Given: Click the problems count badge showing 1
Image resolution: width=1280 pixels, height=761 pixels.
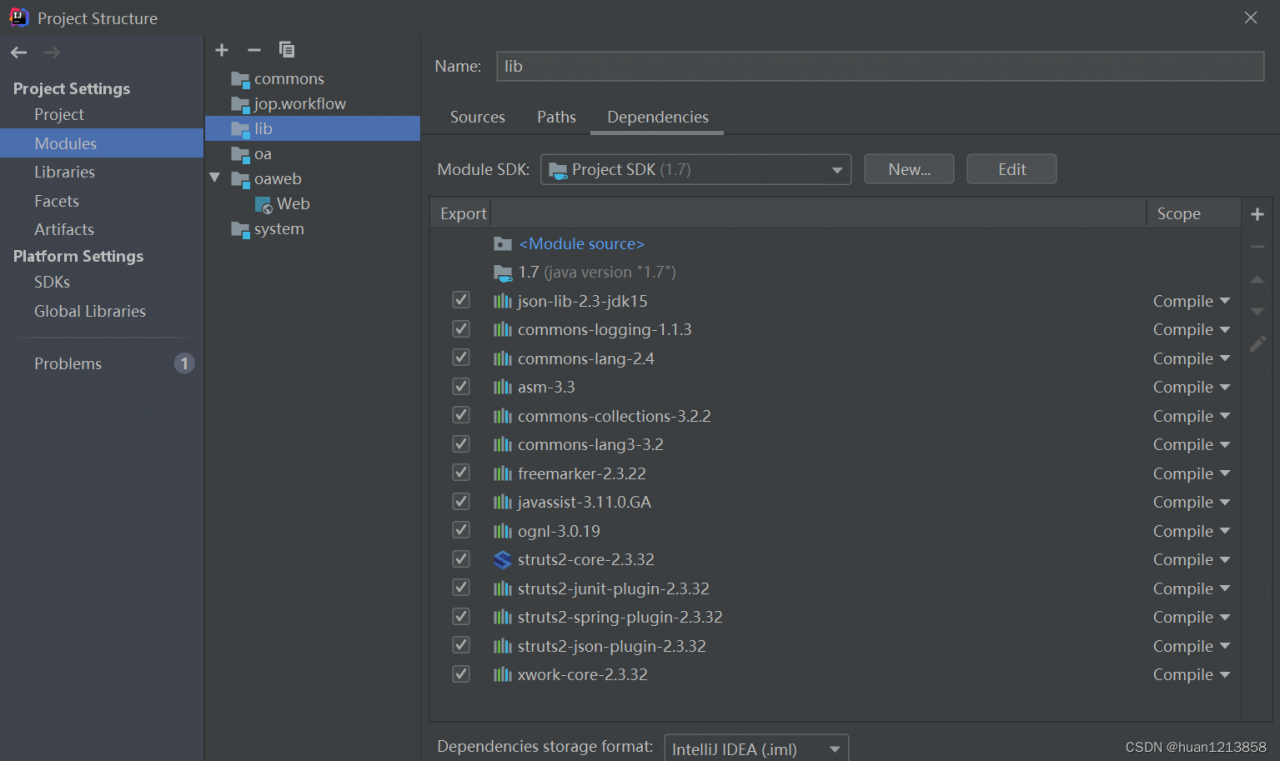Looking at the screenshot, I should tap(184, 363).
